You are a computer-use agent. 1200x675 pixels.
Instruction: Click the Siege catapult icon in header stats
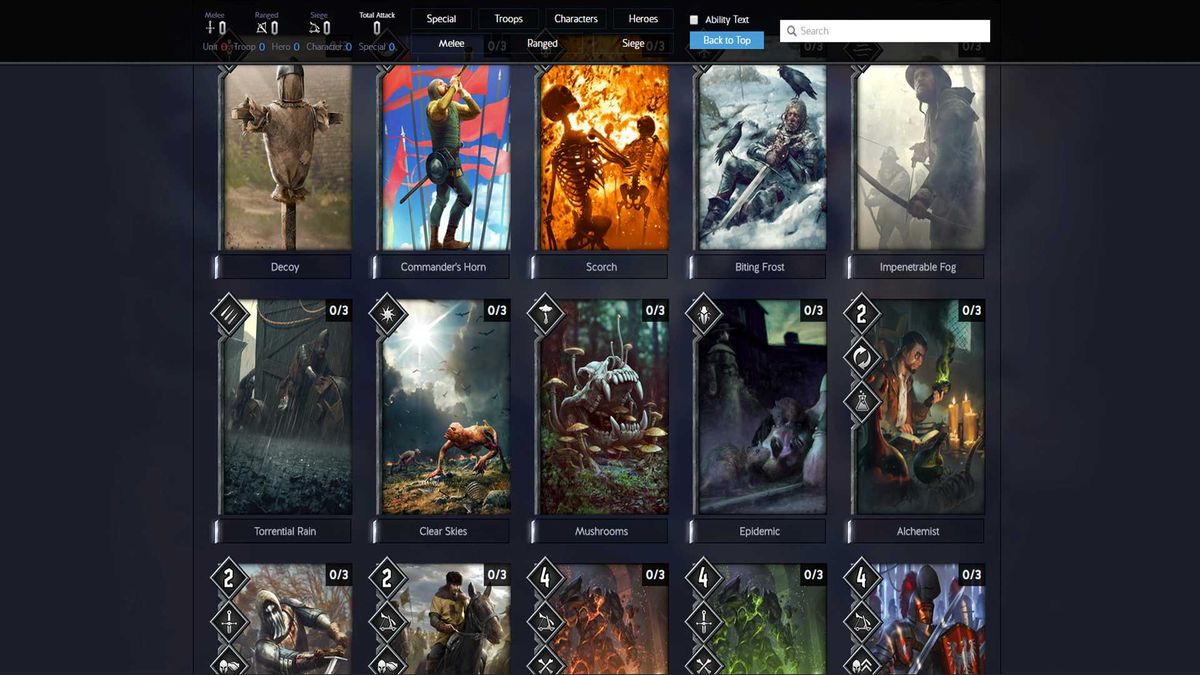314,28
